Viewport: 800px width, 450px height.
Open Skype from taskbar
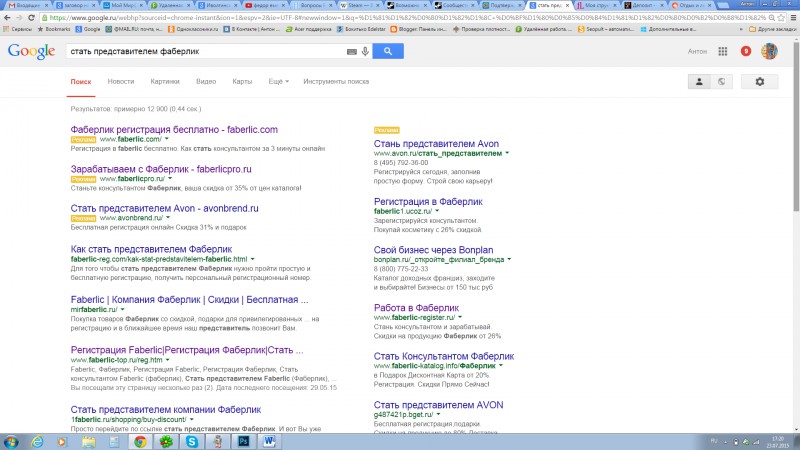tap(192, 442)
